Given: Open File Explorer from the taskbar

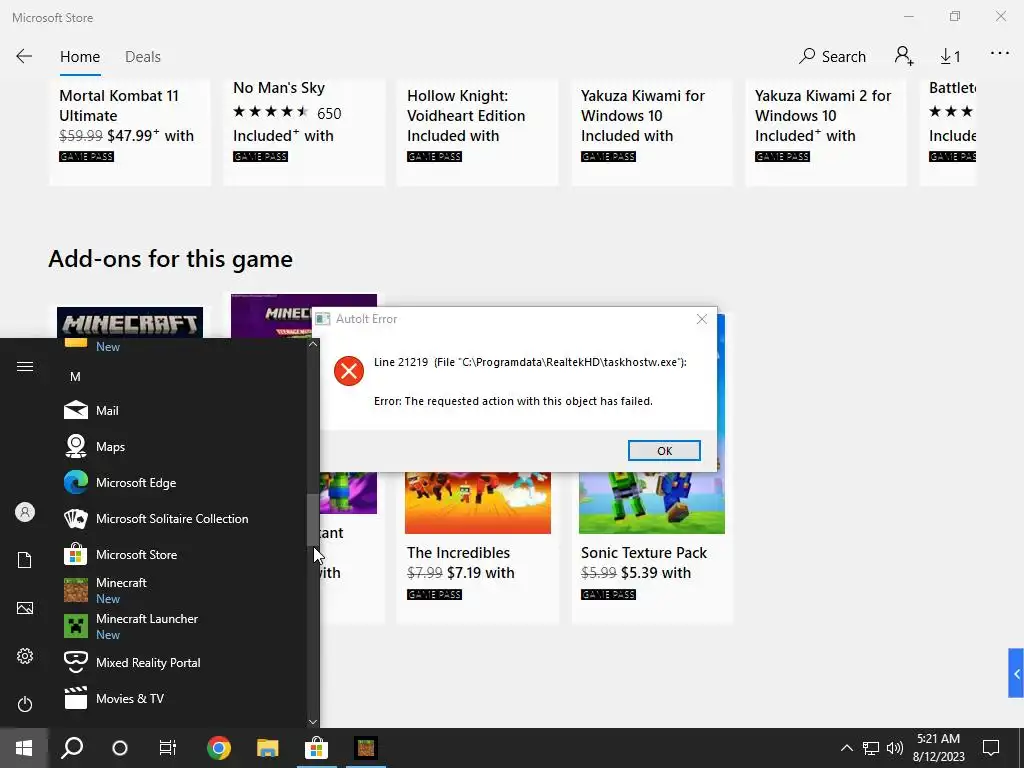Looking at the screenshot, I should point(267,748).
